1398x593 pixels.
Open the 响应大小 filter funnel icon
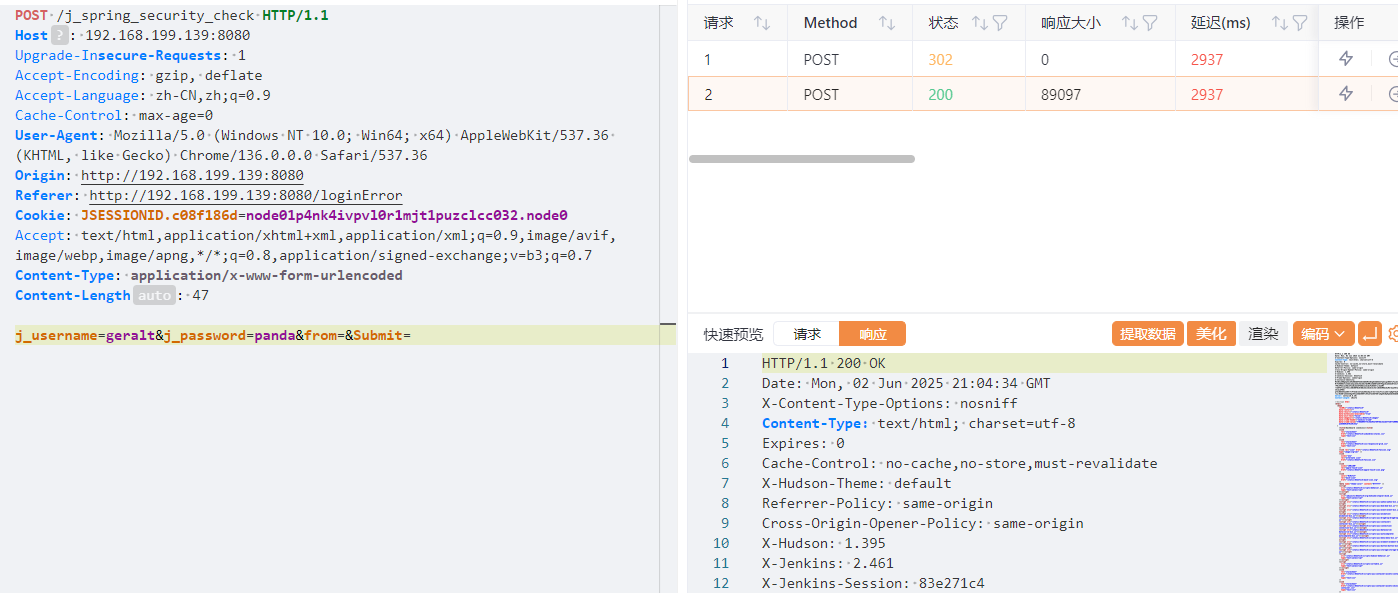1149,23
